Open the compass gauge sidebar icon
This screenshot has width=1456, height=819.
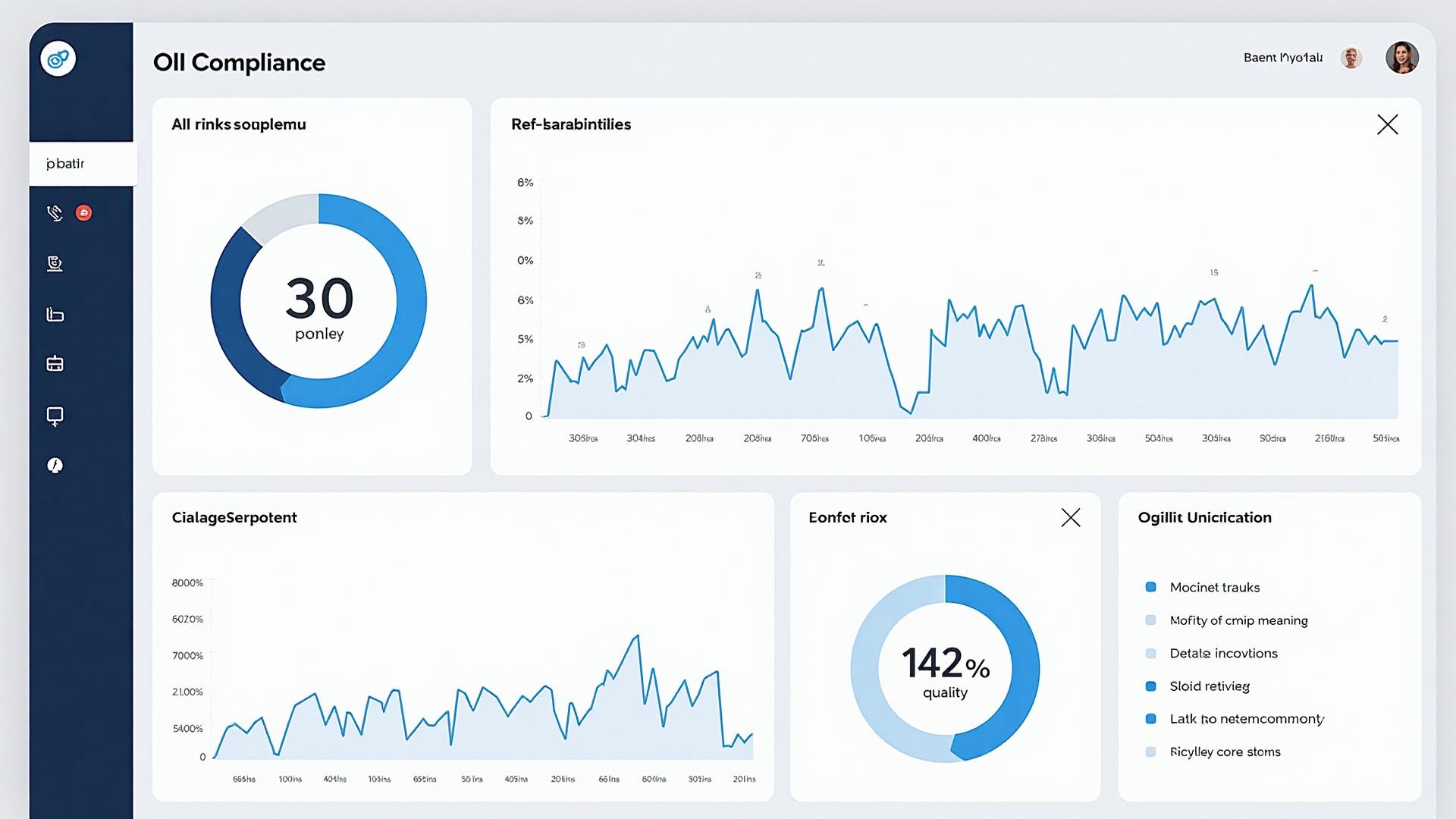[55, 466]
